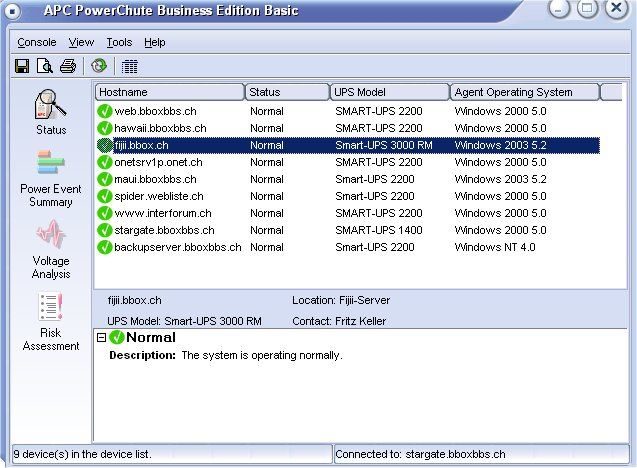Click the Save toolbar icon

[x=22, y=66]
